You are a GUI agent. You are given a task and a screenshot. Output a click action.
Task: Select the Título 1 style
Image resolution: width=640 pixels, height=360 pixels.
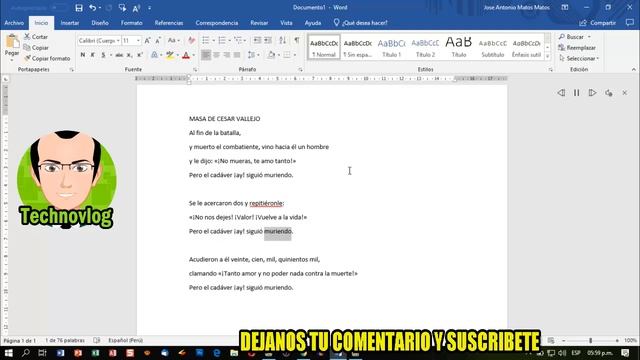pyautogui.click(x=391, y=47)
